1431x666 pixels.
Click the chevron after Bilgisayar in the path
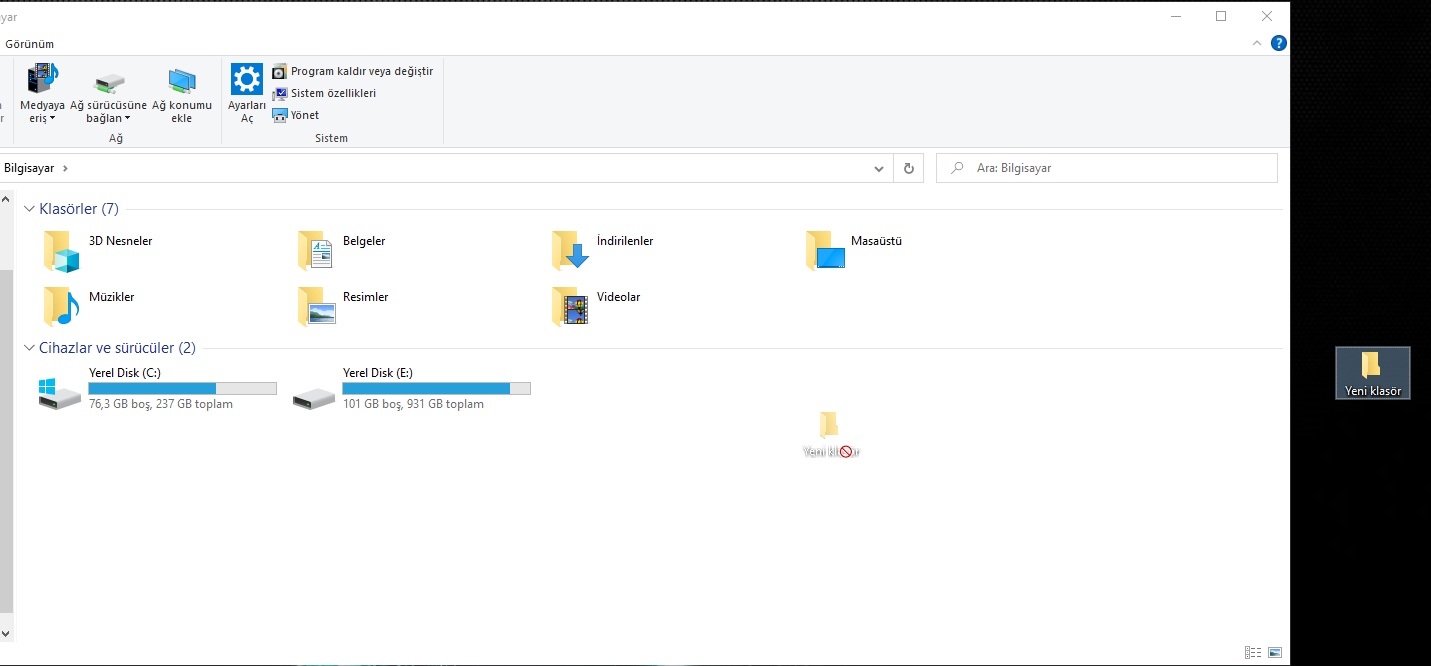point(65,168)
